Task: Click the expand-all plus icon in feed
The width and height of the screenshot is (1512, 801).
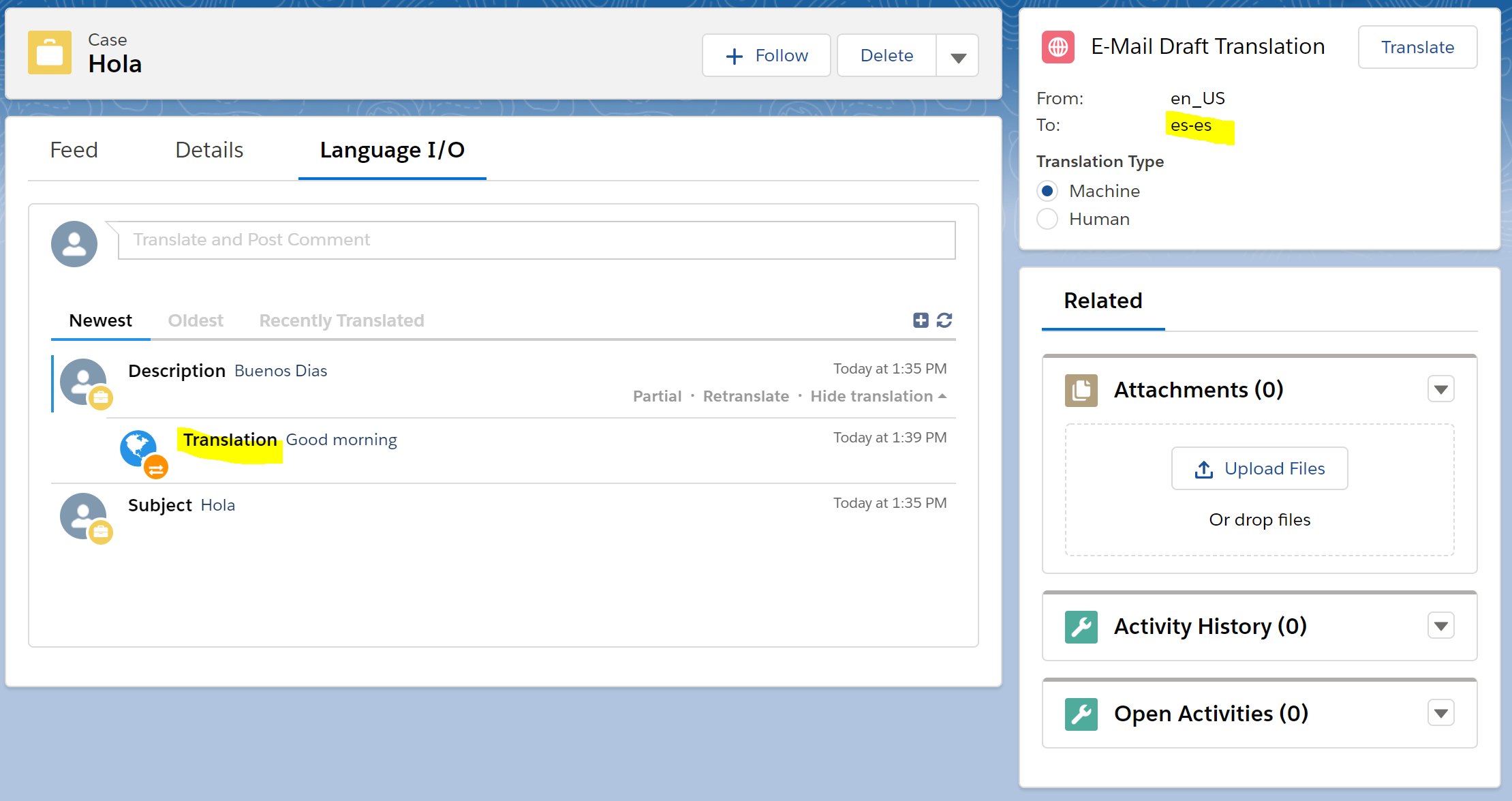Action: [x=921, y=320]
